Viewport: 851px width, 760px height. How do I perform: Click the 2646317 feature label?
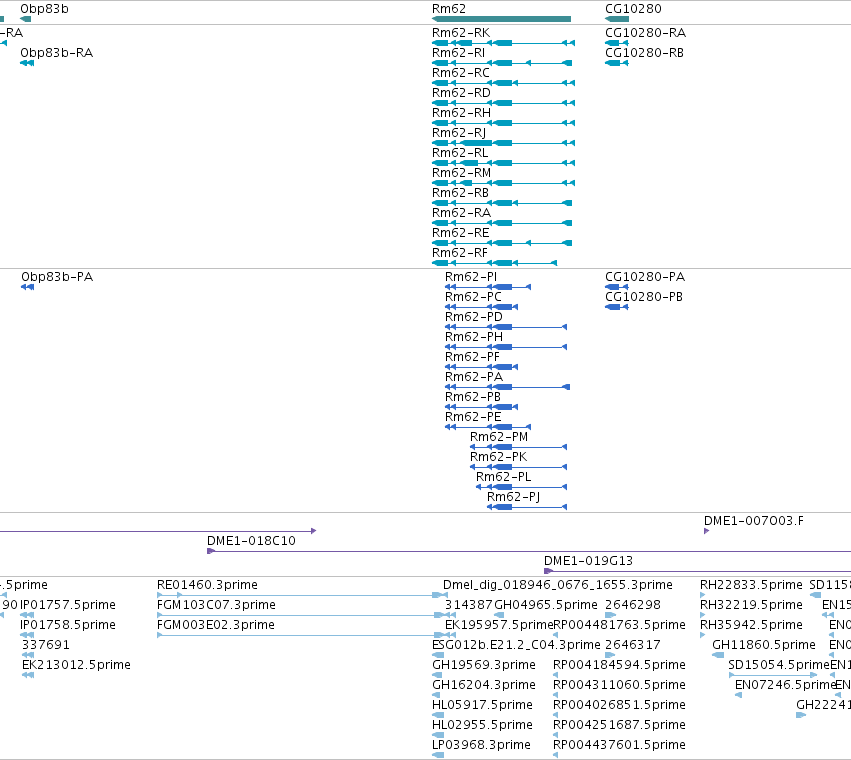[633, 645]
